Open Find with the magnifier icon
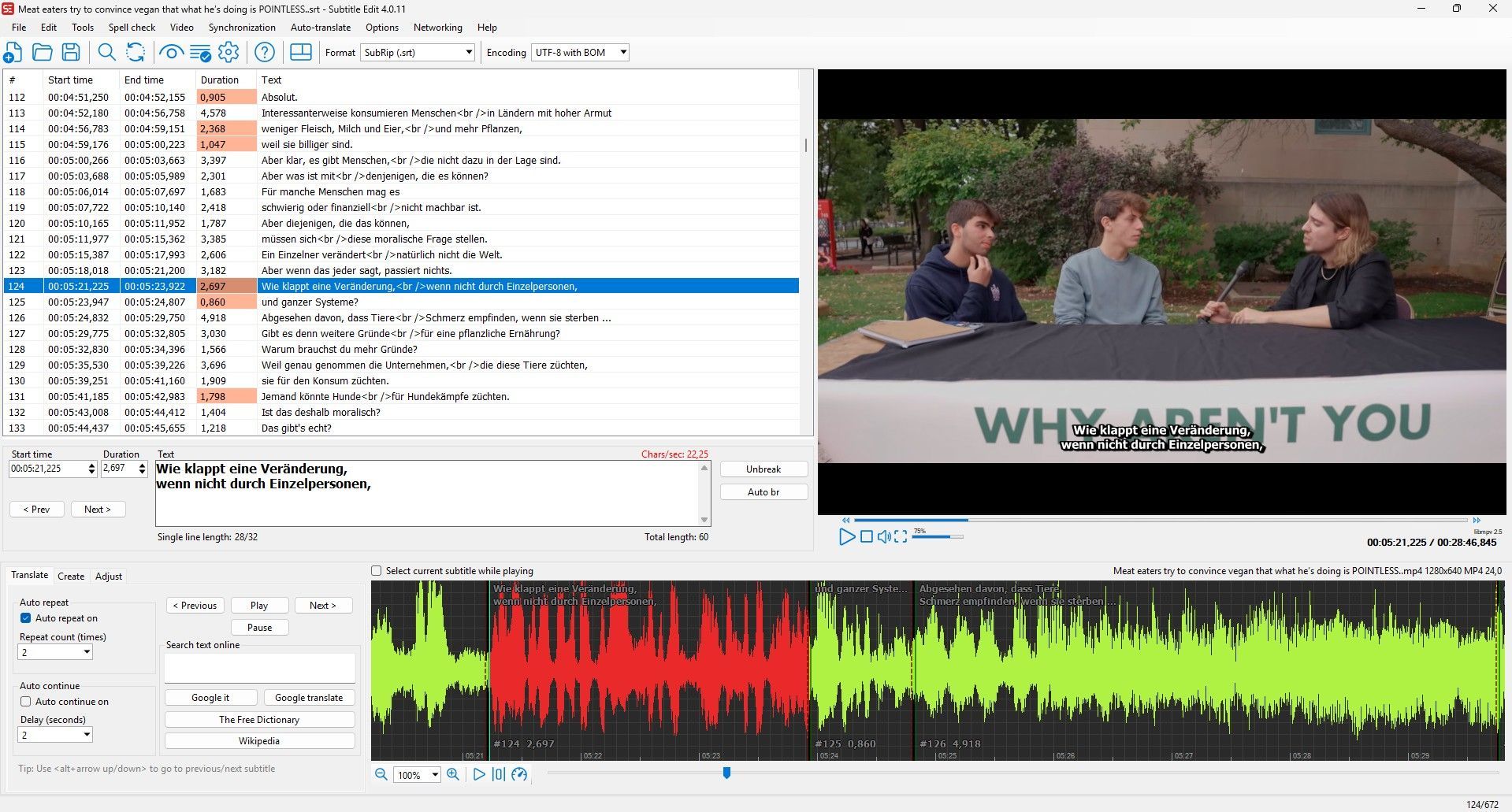The width and height of the screenshot is (1512, 812). 106,53
